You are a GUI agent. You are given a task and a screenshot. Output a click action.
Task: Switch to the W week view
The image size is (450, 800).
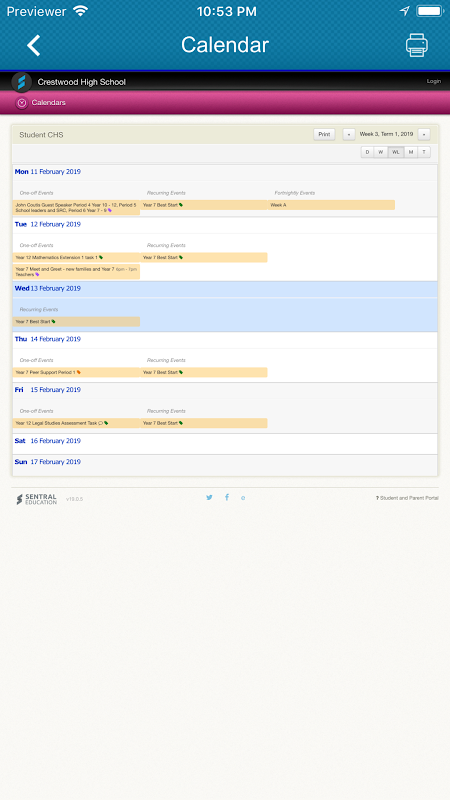(381, 152)
